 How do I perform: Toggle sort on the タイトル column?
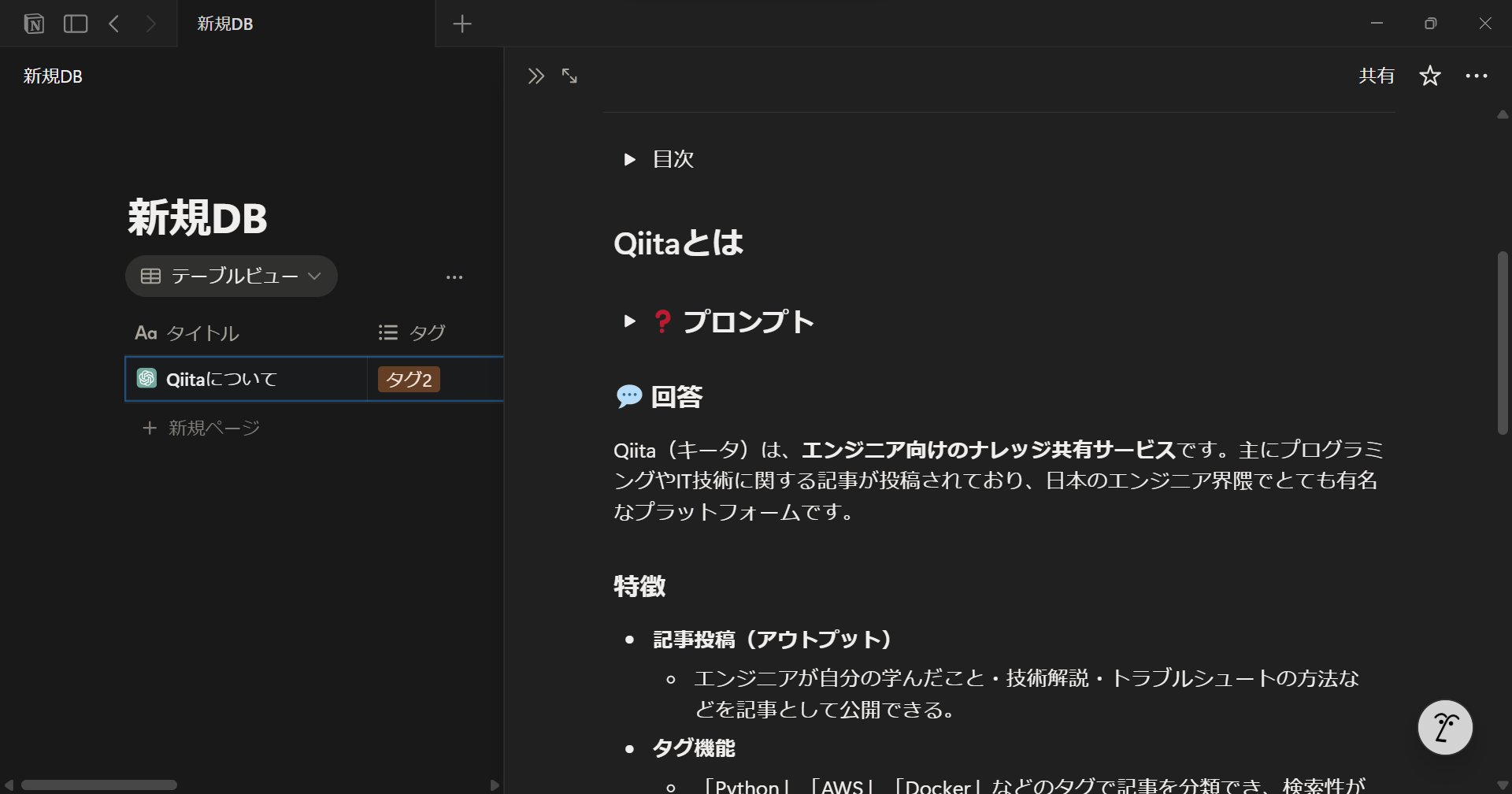(x=202, y=332)
